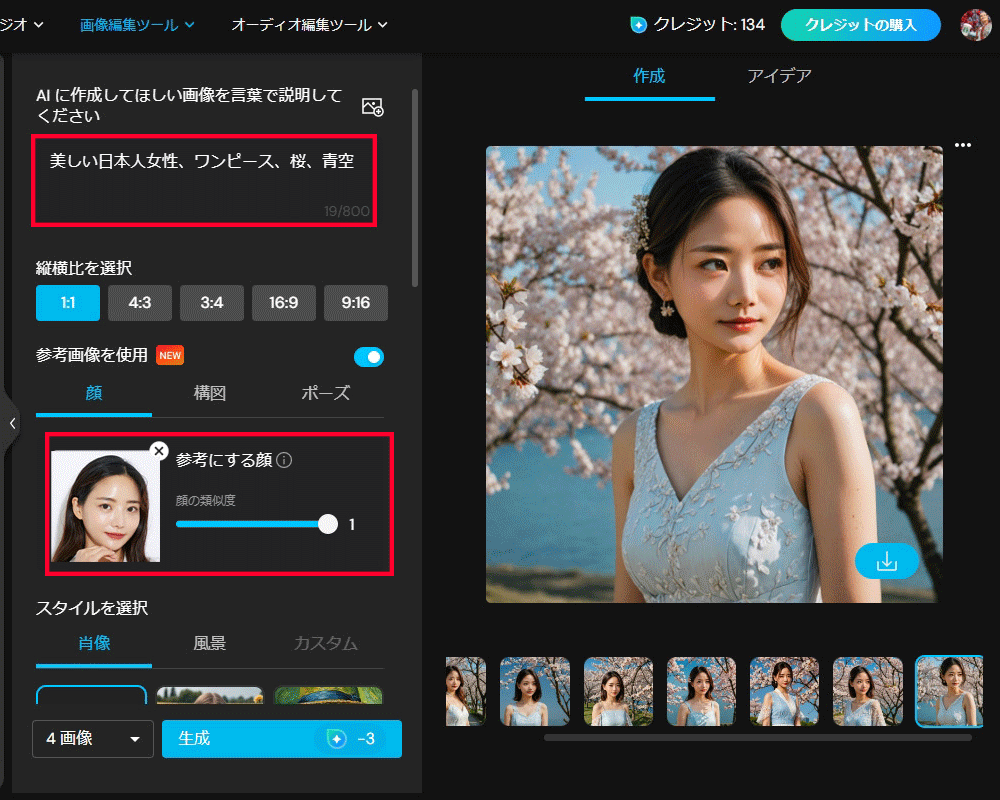This screenshot has width=1000, height=800.
Task: Click the credit shield icon in header
Action: [638, 25]
